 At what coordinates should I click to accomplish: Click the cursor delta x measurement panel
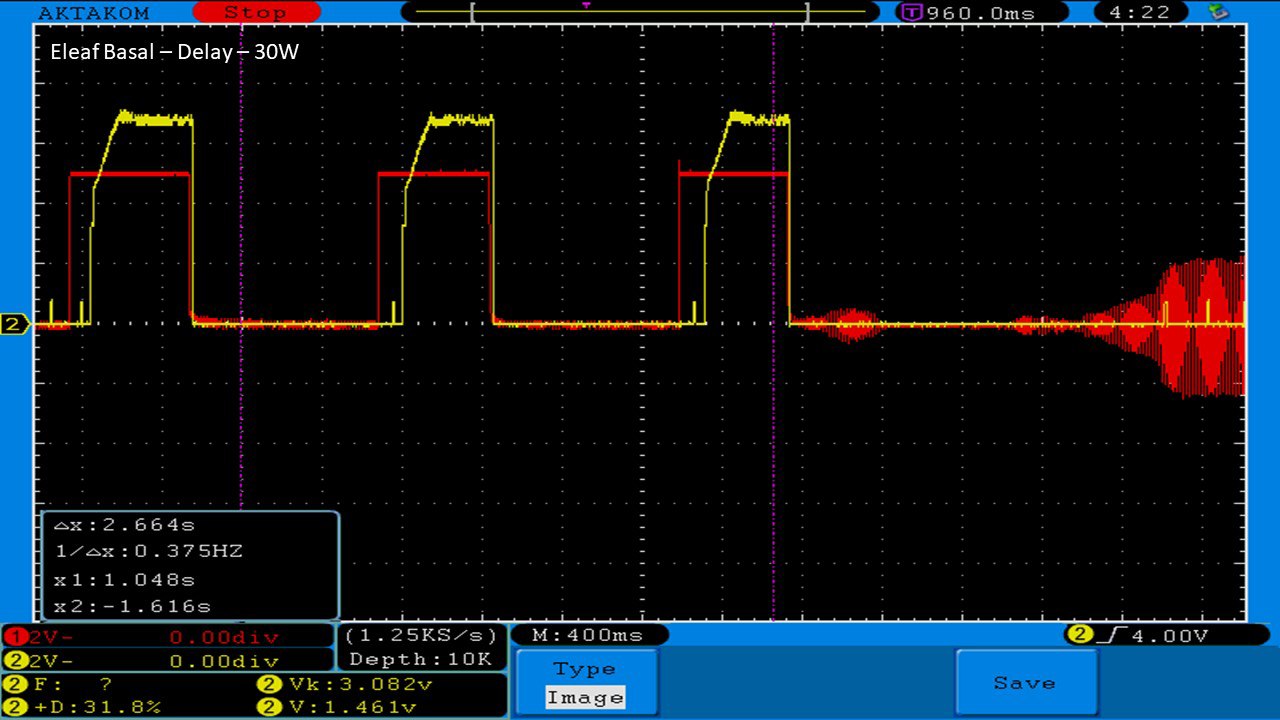pos(190,565)
